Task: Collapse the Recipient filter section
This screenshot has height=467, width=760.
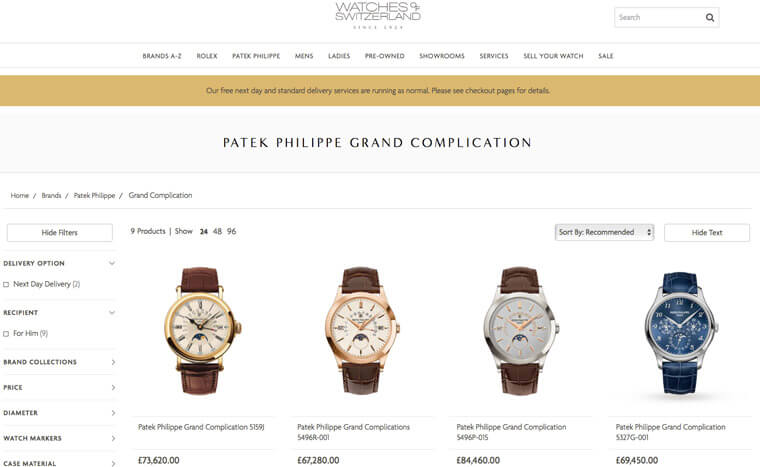Action: pyautogui.click(x=112, y=313)
